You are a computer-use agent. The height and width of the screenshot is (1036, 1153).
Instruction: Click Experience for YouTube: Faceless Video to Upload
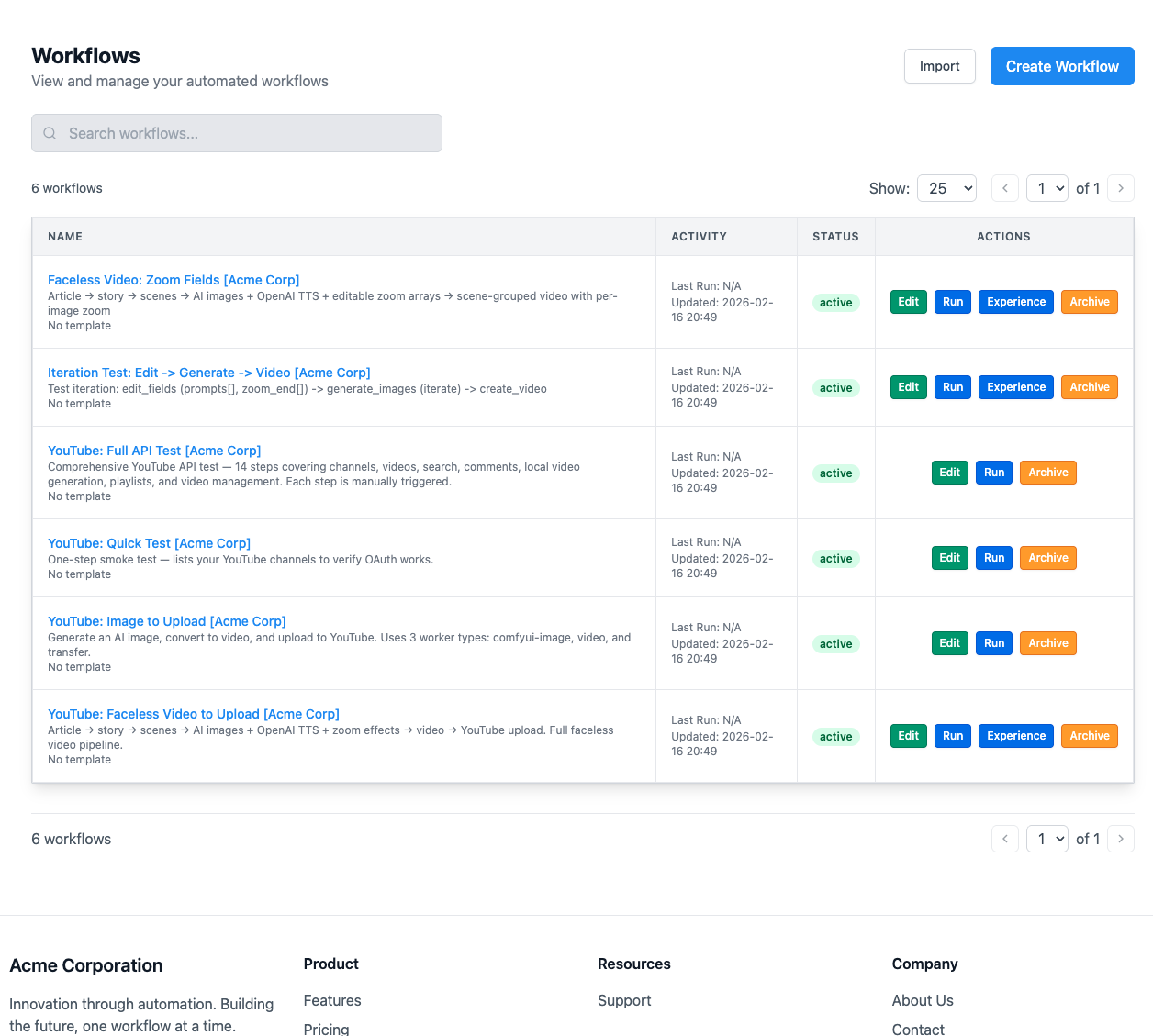coord(1015,736)
